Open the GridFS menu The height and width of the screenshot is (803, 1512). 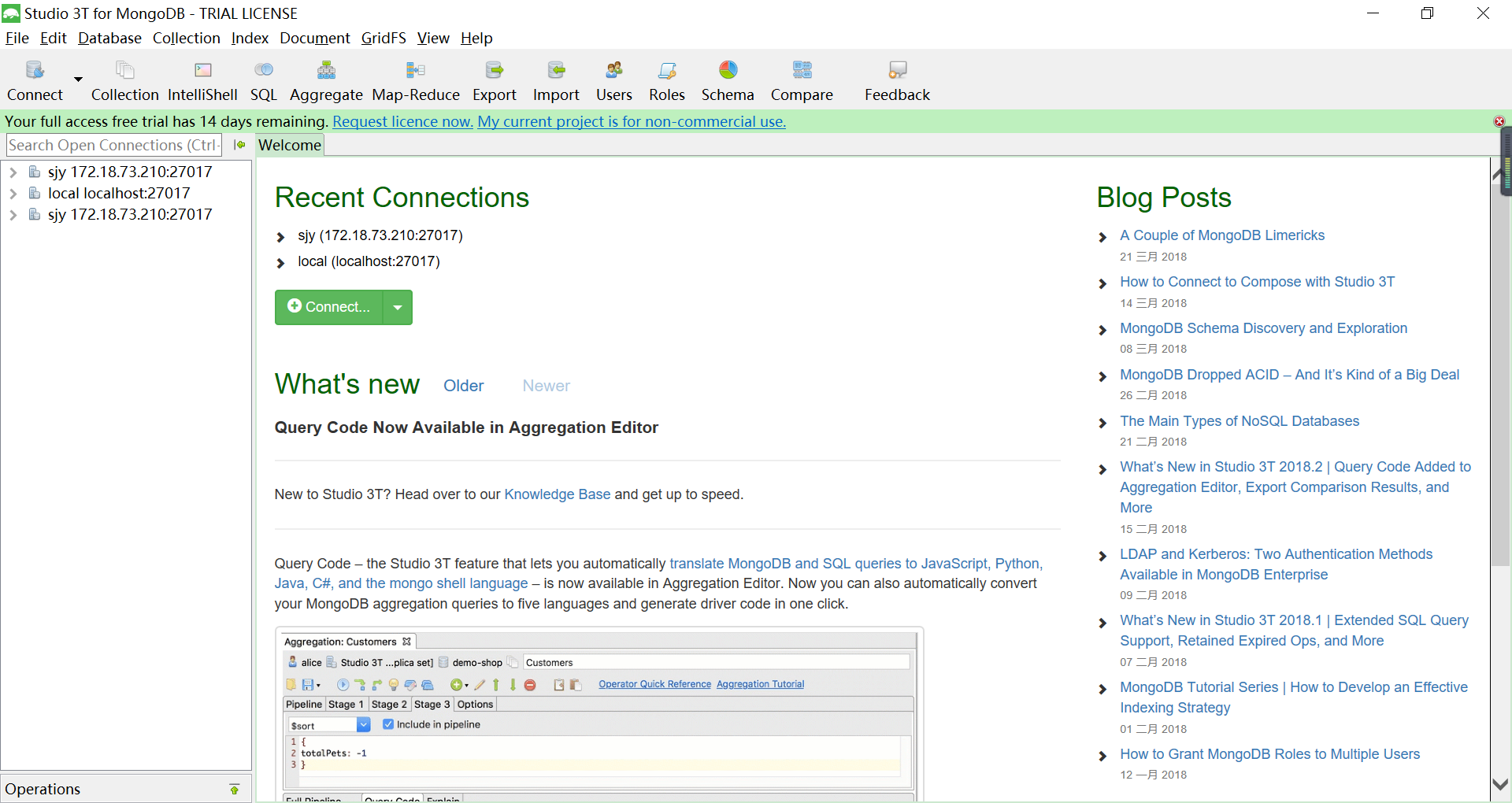[x=384, y=38]
